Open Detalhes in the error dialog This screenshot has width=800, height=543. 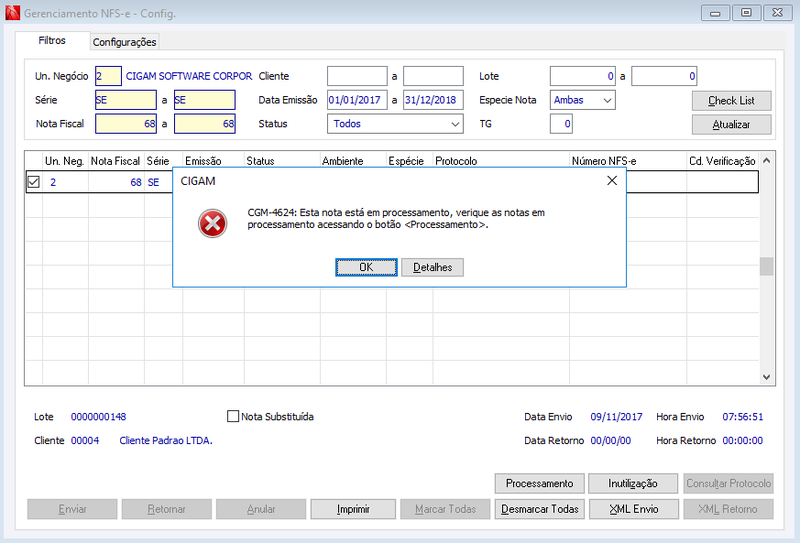tap(432, 267)
